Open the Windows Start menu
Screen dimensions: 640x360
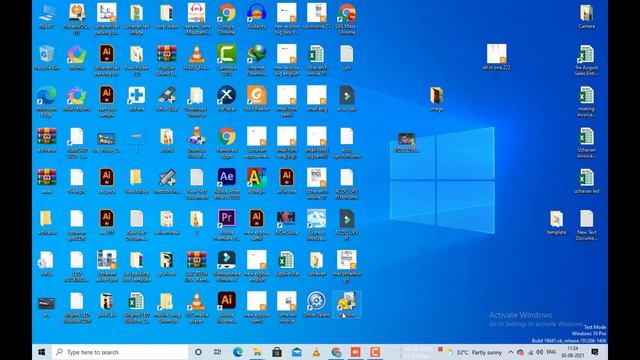pyautogui.click(x=42, y=352)
